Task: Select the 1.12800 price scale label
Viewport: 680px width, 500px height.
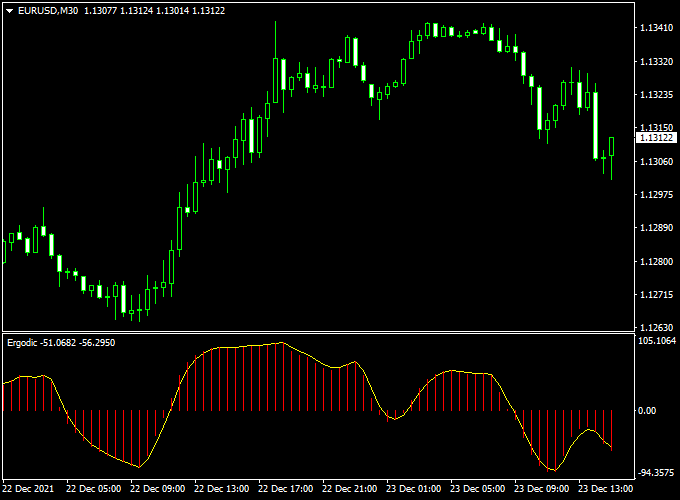Action: point(657,261)
